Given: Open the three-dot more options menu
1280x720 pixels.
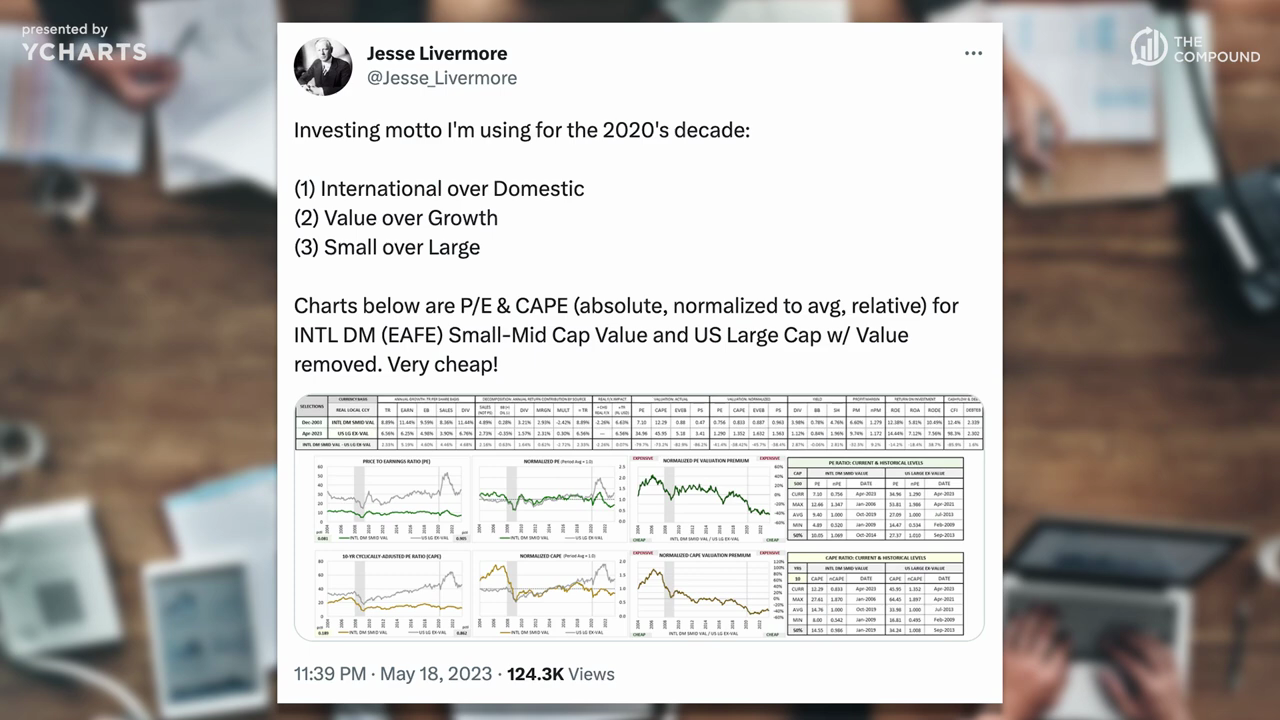Looking at the screenshot, I should click(x=973, y=53).
